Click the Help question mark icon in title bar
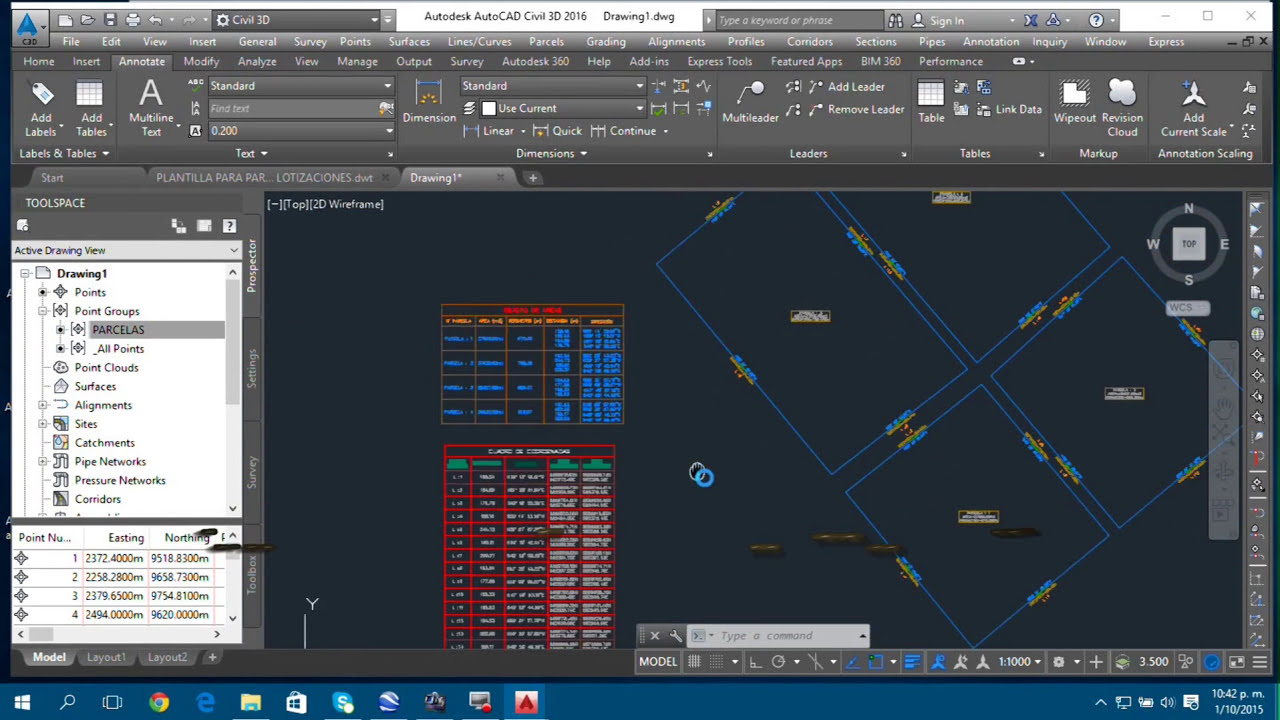This screenshot has height=720, width=1280. click(x=1096, y=20)
